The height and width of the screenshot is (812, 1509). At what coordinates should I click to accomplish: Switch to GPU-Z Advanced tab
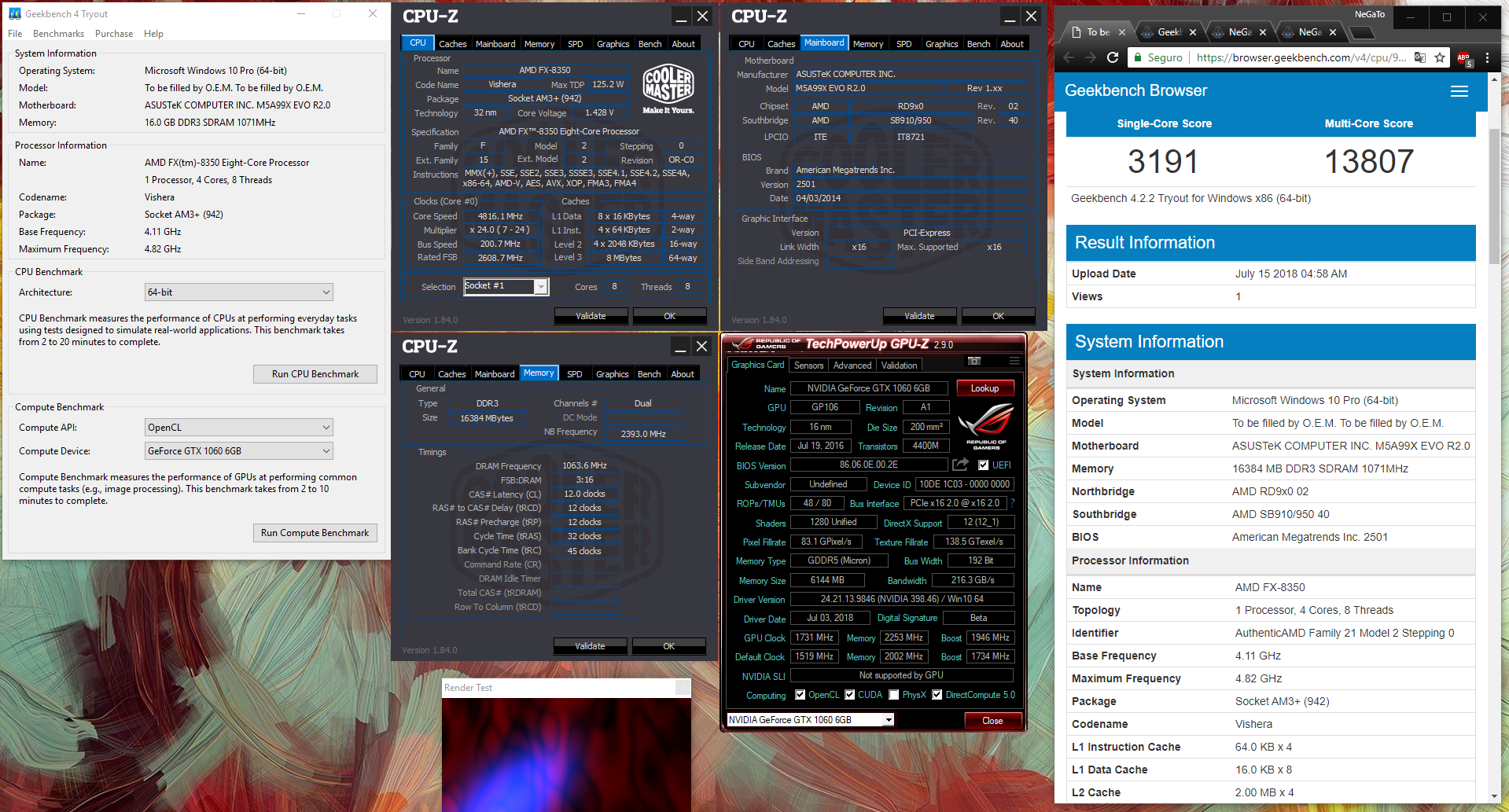[x=852, y=366]
